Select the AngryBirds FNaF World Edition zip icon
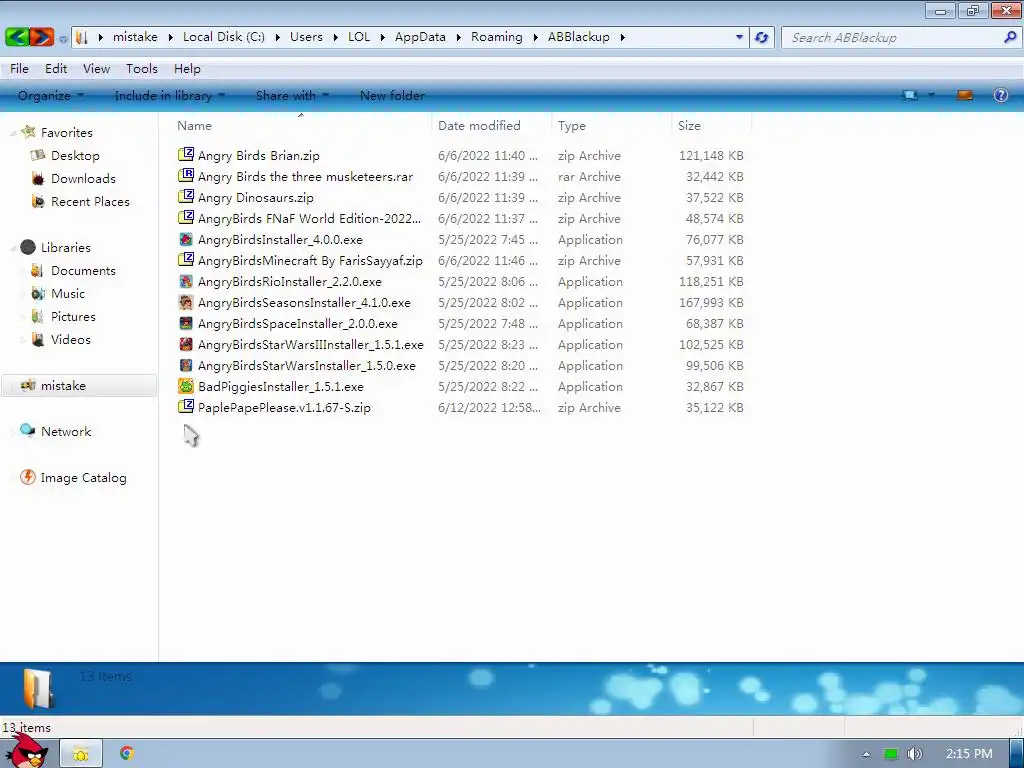 tap(186, 217)
